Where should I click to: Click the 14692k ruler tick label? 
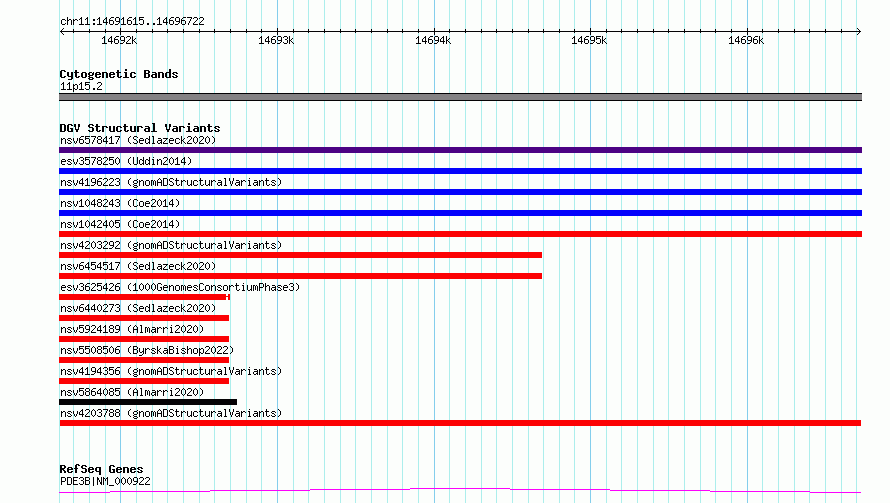pos(119,40)
